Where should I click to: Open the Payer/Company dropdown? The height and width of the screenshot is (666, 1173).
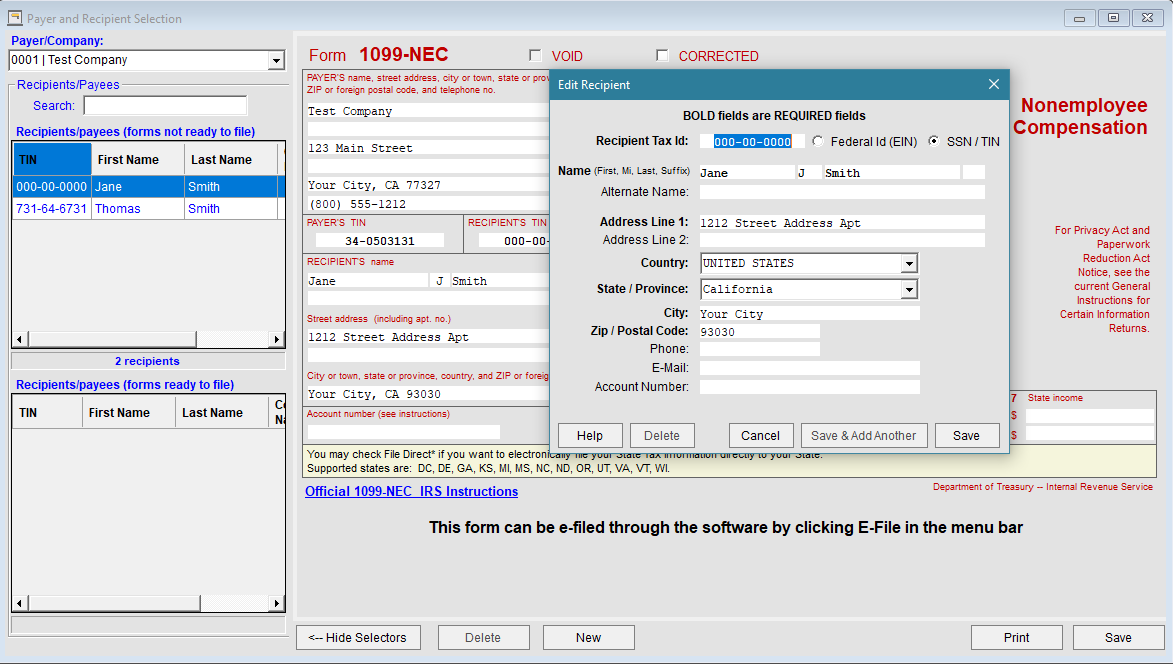tap(276, 61)
